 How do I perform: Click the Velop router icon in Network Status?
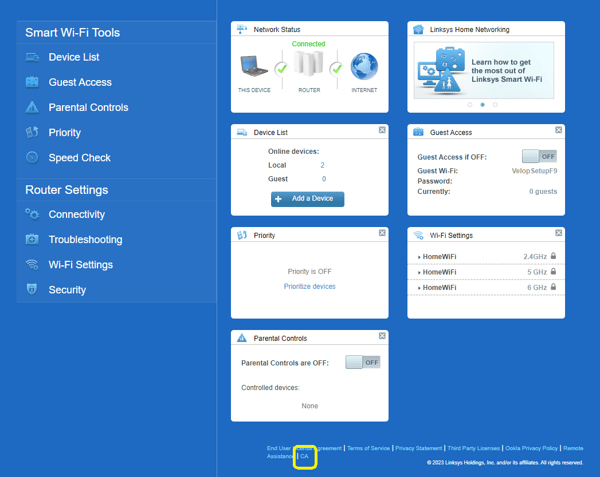click(308, 63)
